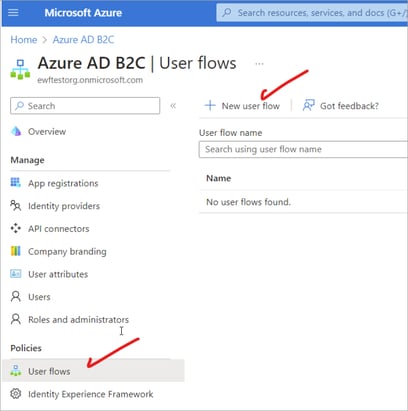Open the hamburger portal menu

[x=13, y=13]
